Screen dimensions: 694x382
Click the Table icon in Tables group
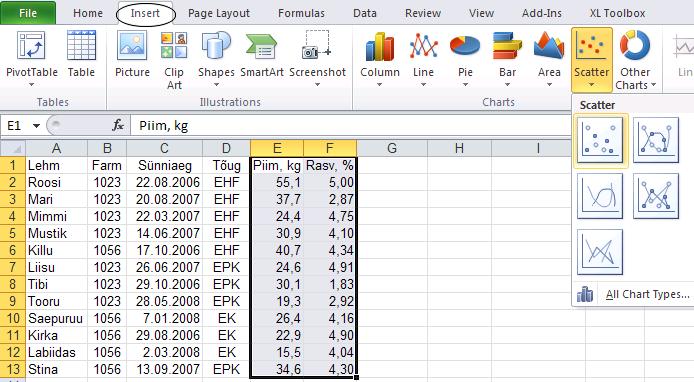coord(81,46)
